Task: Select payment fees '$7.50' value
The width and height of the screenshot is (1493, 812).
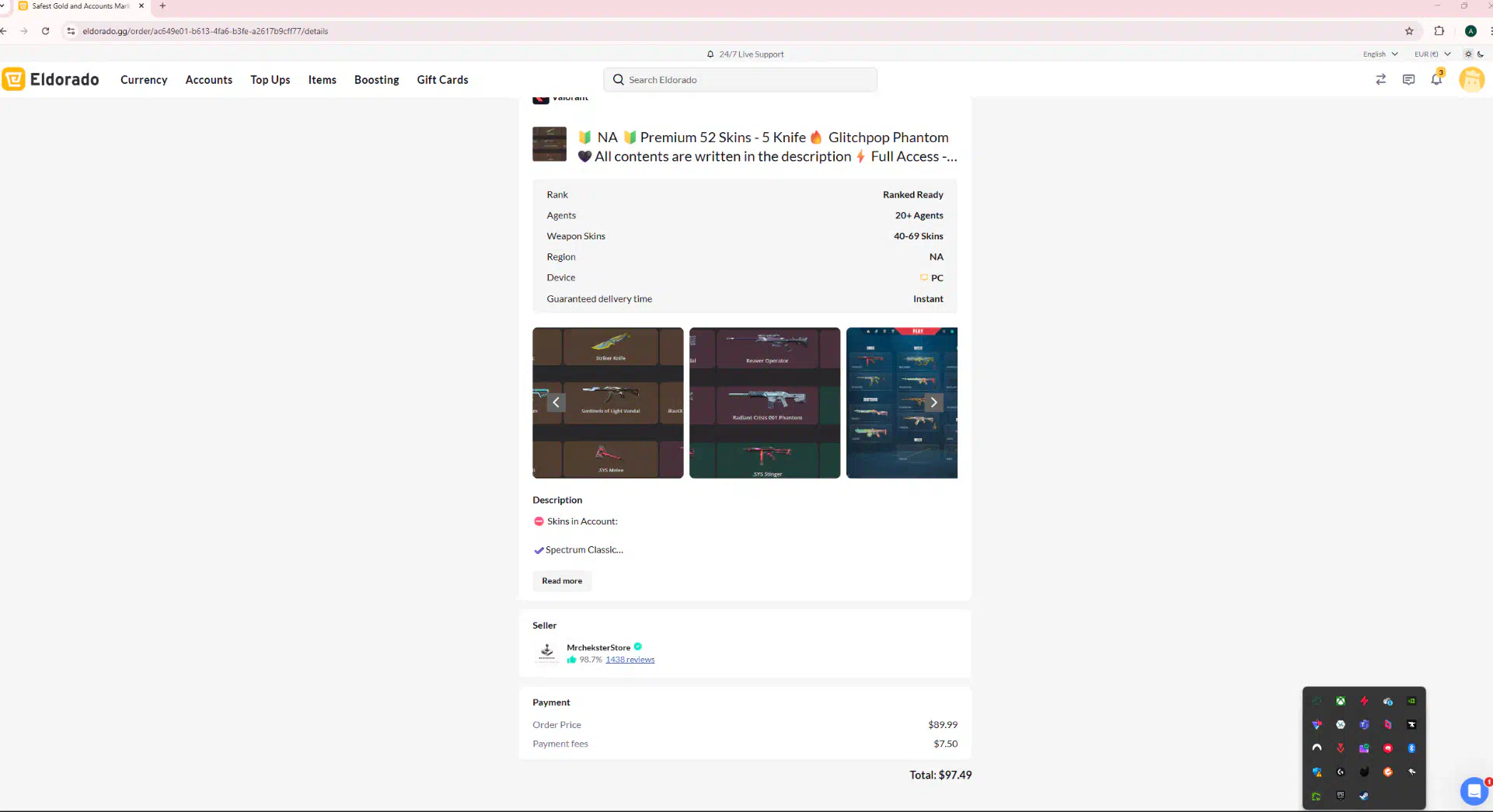Action: tap(945, 744)
